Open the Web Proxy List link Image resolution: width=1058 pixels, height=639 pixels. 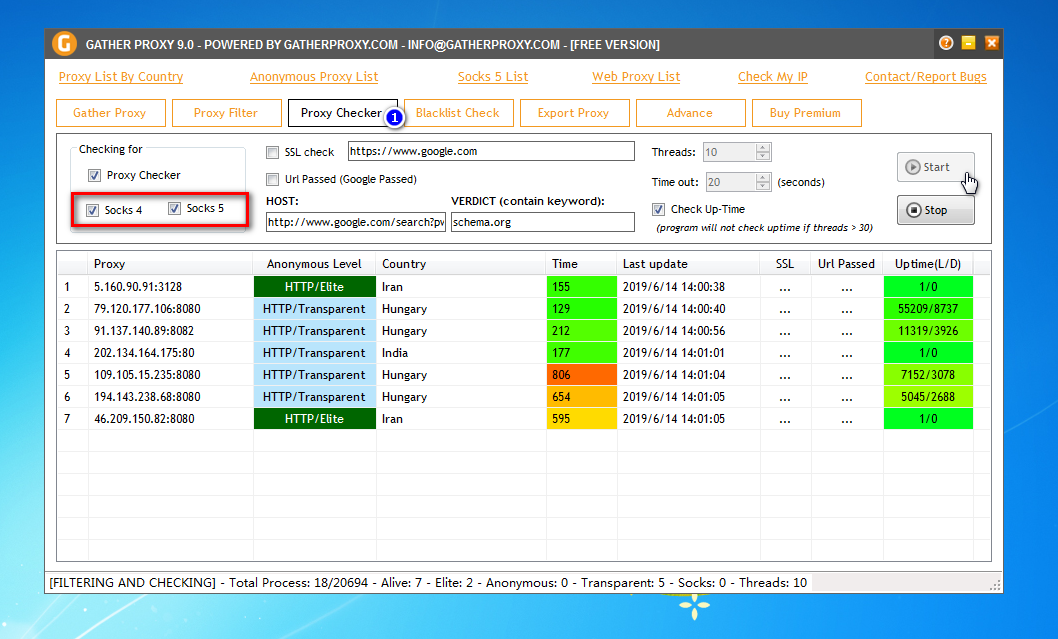coord(636,77)
